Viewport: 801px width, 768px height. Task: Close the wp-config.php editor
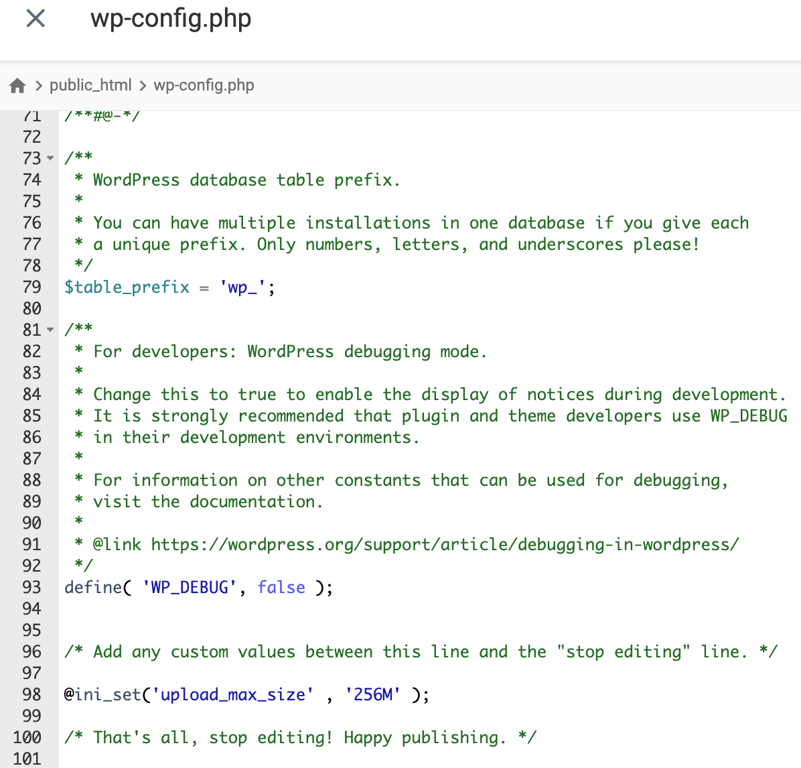[35, 18]
